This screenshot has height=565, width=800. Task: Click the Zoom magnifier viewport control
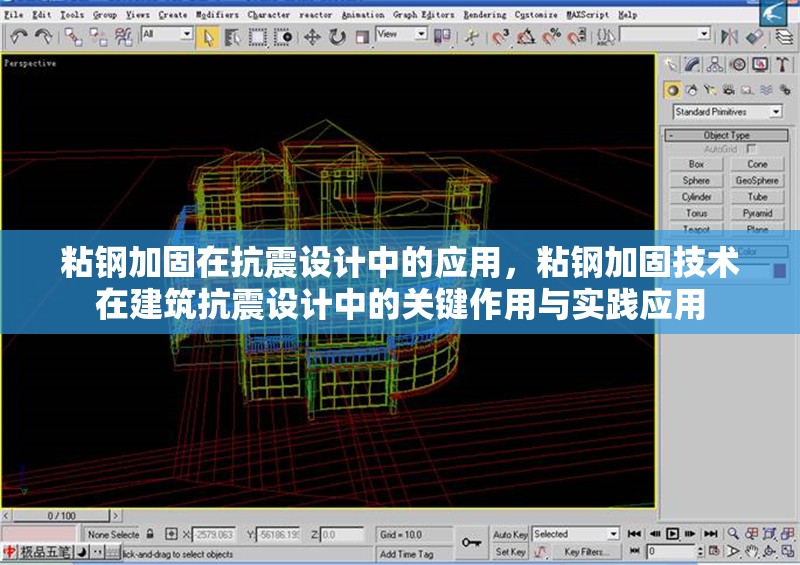733,534
